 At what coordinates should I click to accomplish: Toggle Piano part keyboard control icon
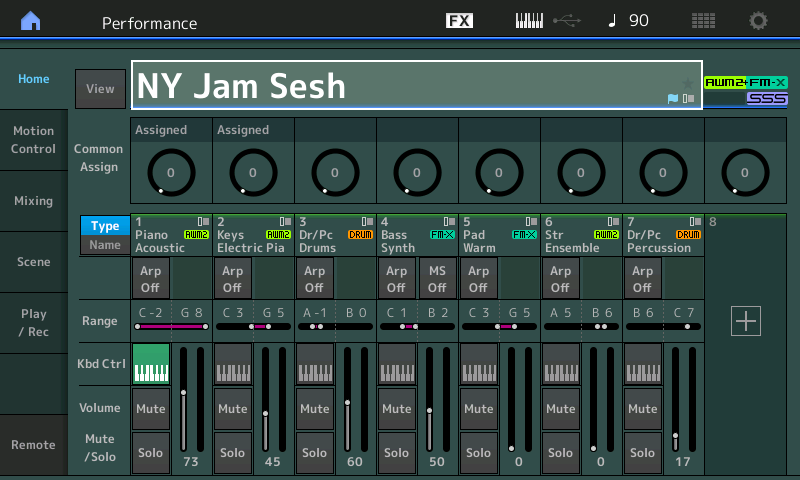click(151, 364)
